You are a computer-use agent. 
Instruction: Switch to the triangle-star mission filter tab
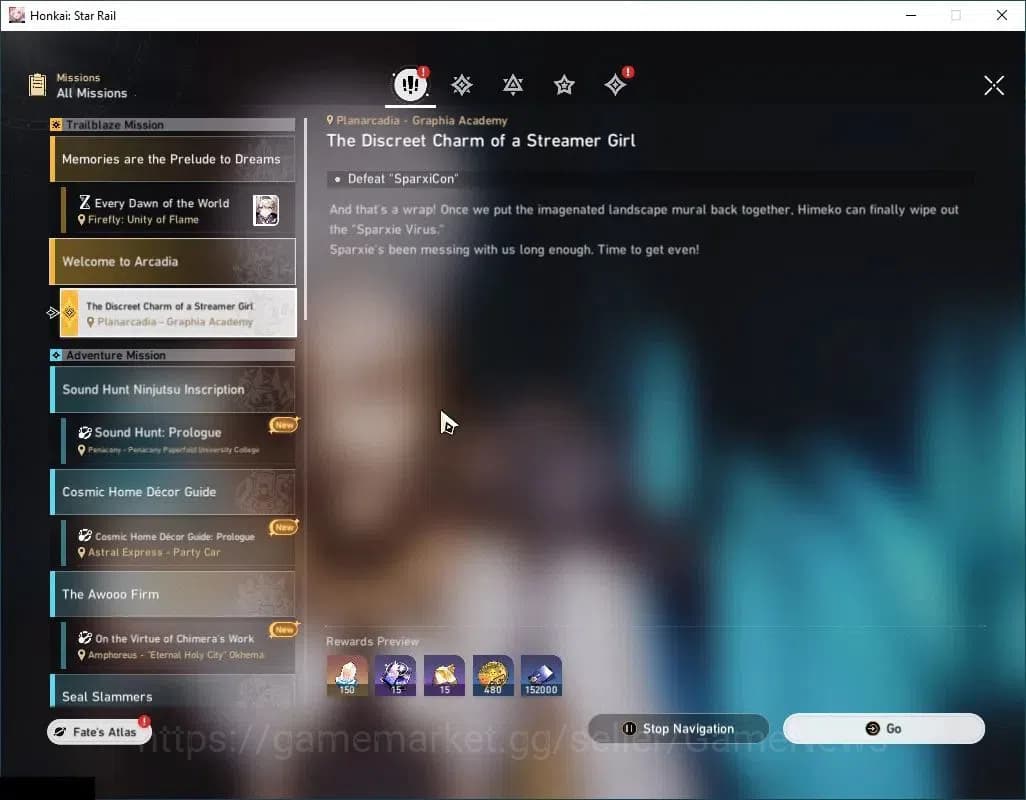[x=513, y=85]
